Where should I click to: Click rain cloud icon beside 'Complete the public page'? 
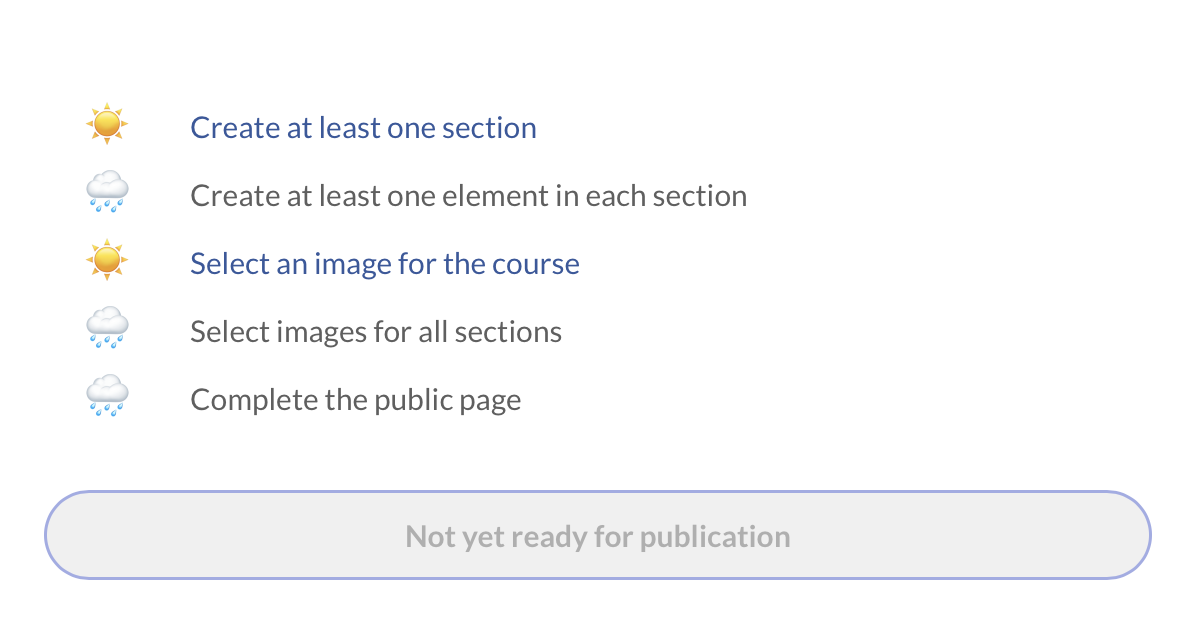point(107,397)
